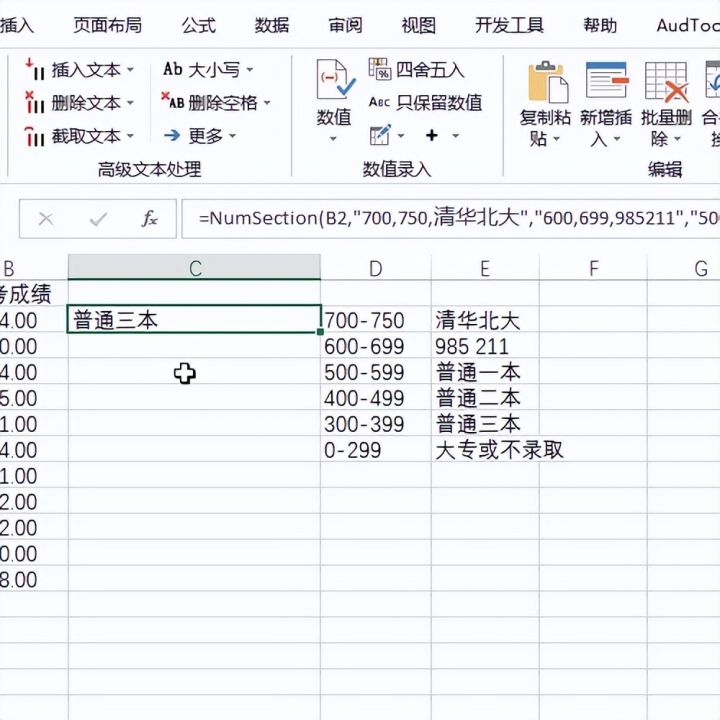The image size is (720, 720).
Task: Click the 插入文本 icon
Action: pyautogui.click(x=35, y=70)
